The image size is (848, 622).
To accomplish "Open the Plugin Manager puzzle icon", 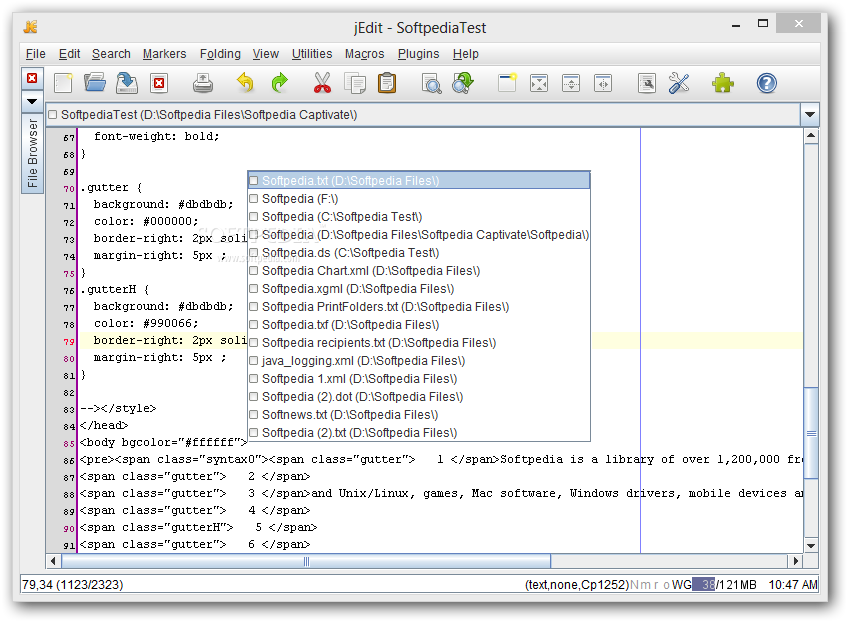I will pos(723,83).
